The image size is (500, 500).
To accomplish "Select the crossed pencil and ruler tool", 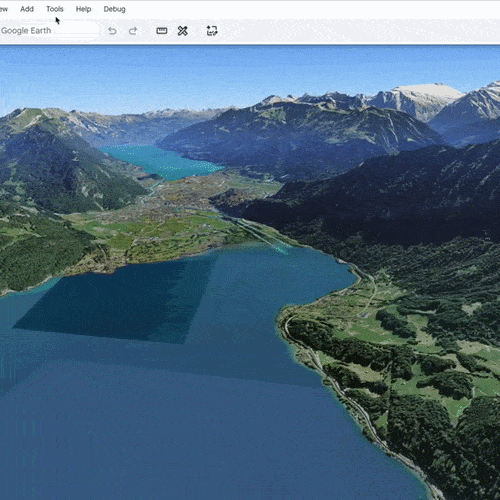I will pyautogui.click(x=182, y=31).
